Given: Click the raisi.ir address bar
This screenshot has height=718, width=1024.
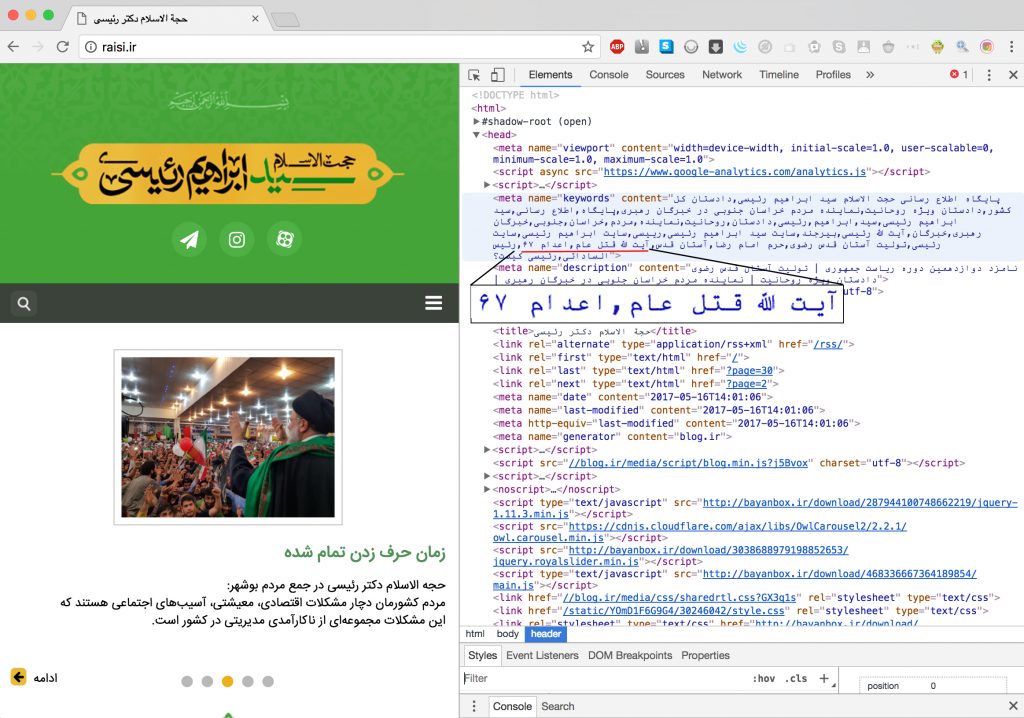Looking at the screenshot, I should point(340,47).
